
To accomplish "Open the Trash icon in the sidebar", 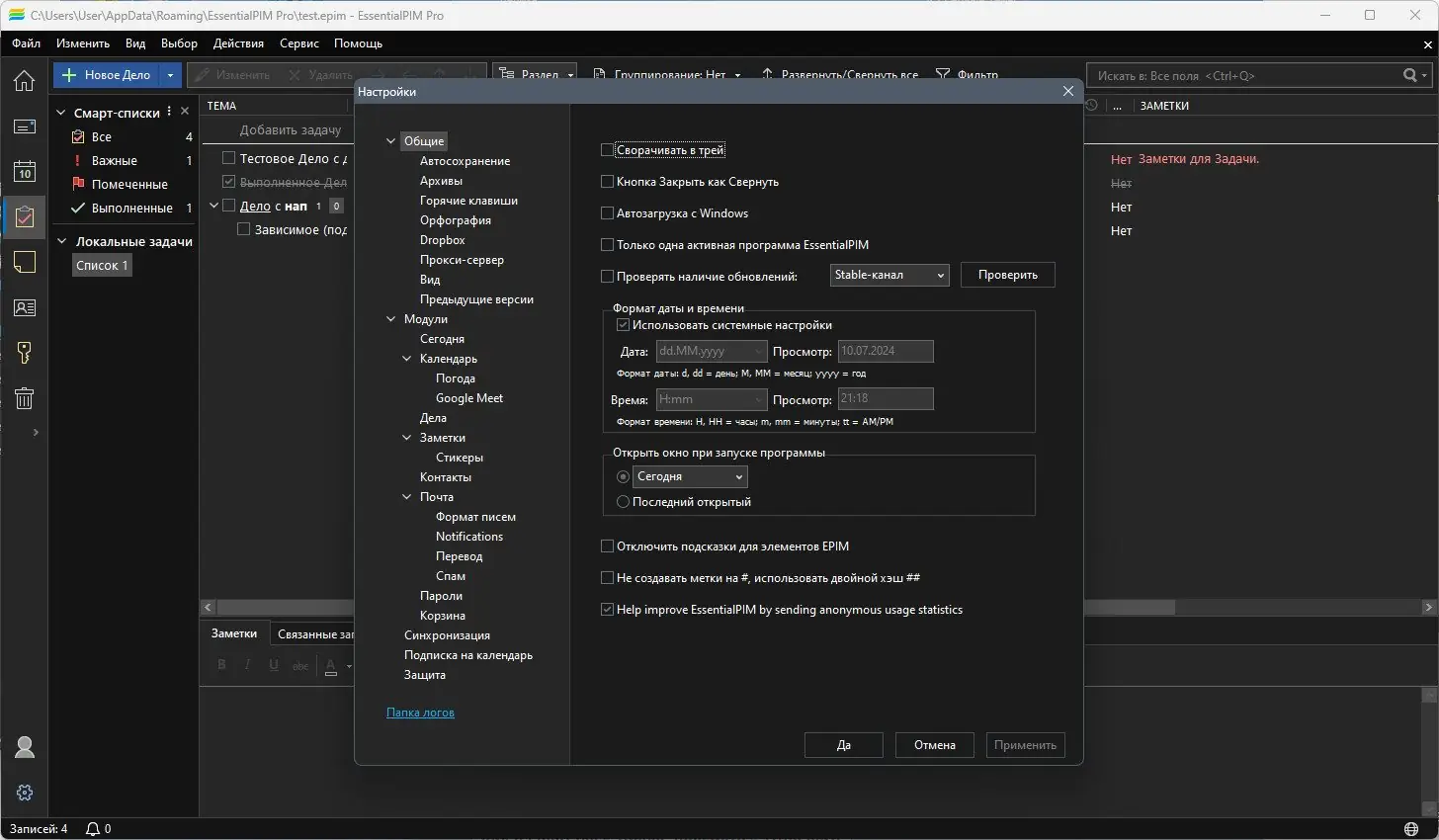I will (24, 398).
